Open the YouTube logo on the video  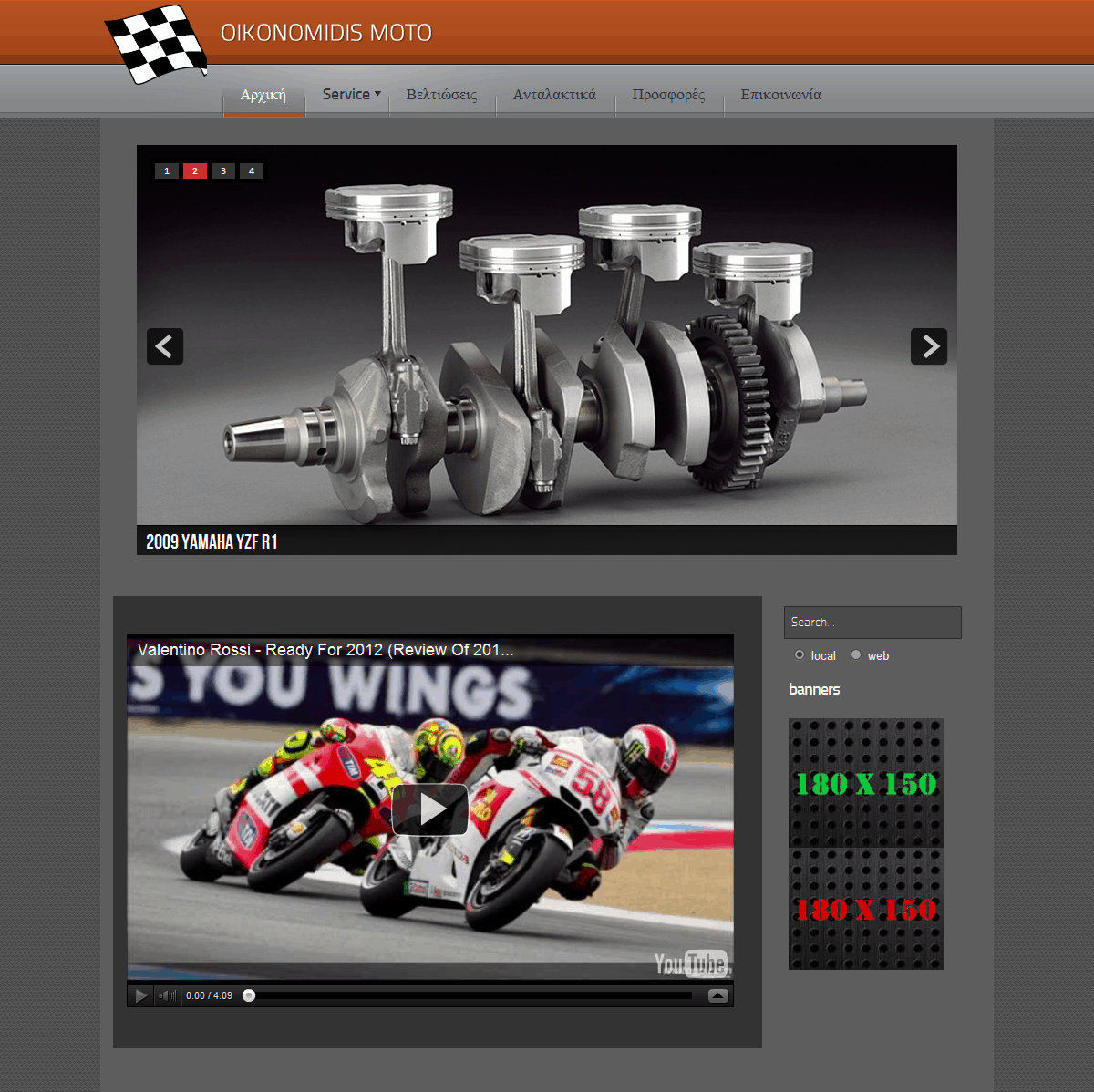pyautogui.click(x=692, y=963)
